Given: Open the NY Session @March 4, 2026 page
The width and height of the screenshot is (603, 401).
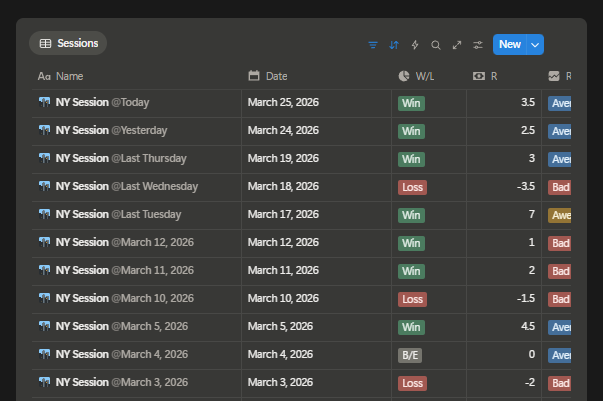Looking at the screenshot, I should pyautogui.click(x=122, y=354).
